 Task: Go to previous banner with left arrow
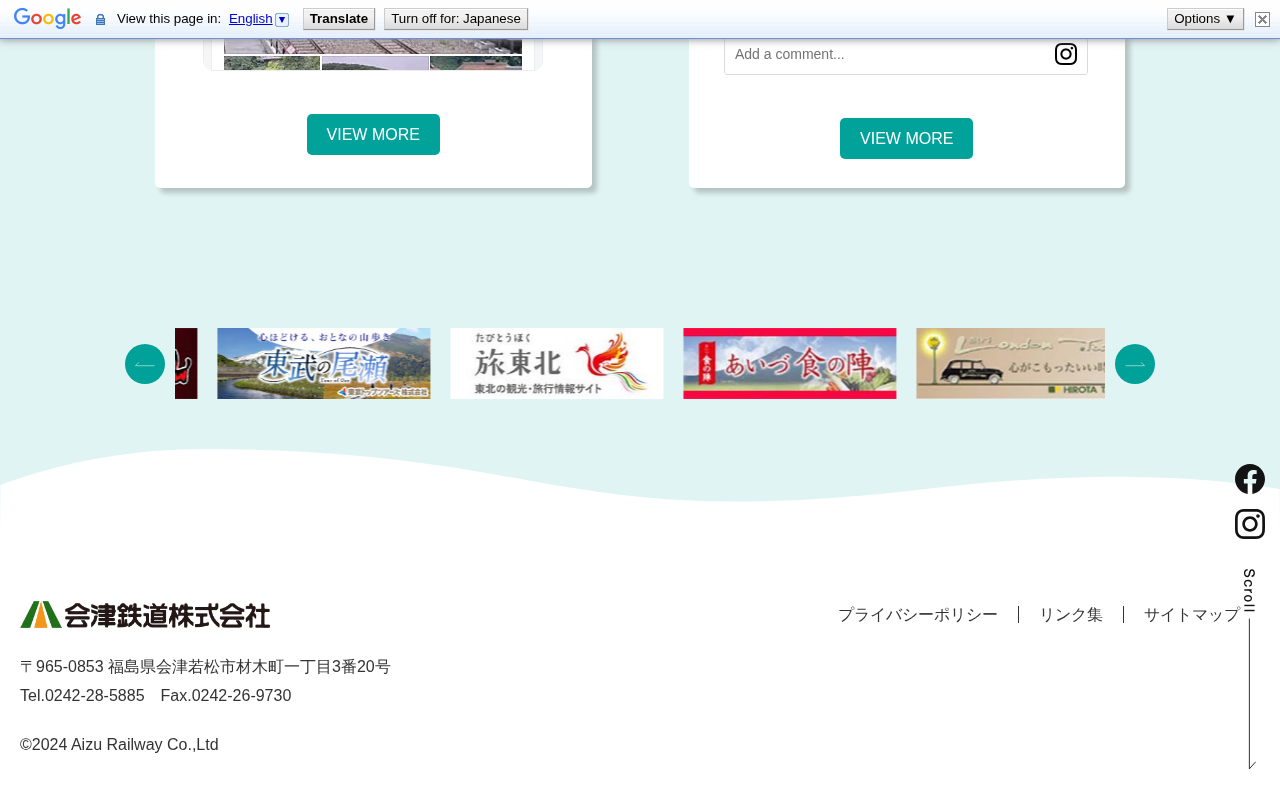(145, 364)
